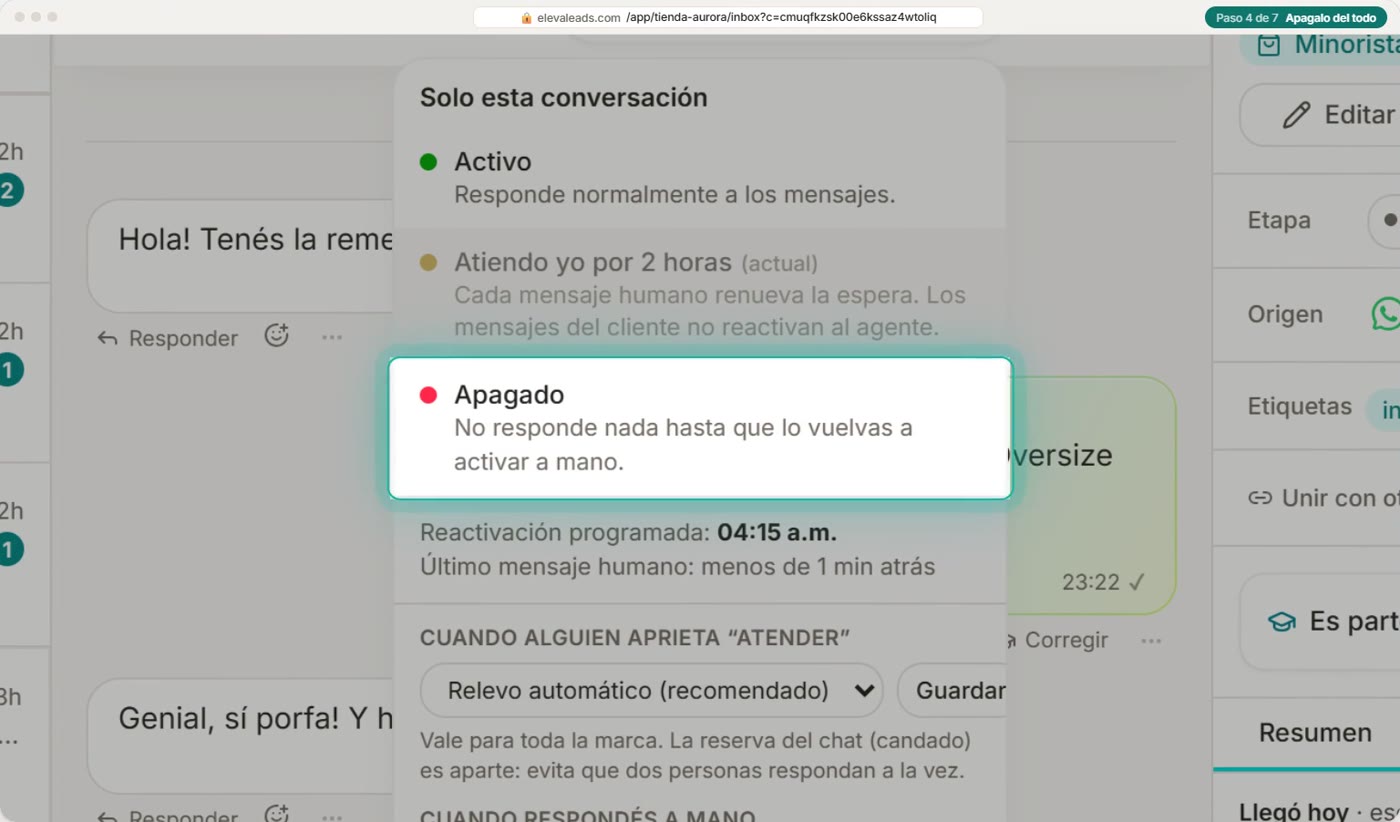Screen dimensions: 1400x822
Task: Click Responder under the "Hola! Tenés" message
Action: click(167, 338)
